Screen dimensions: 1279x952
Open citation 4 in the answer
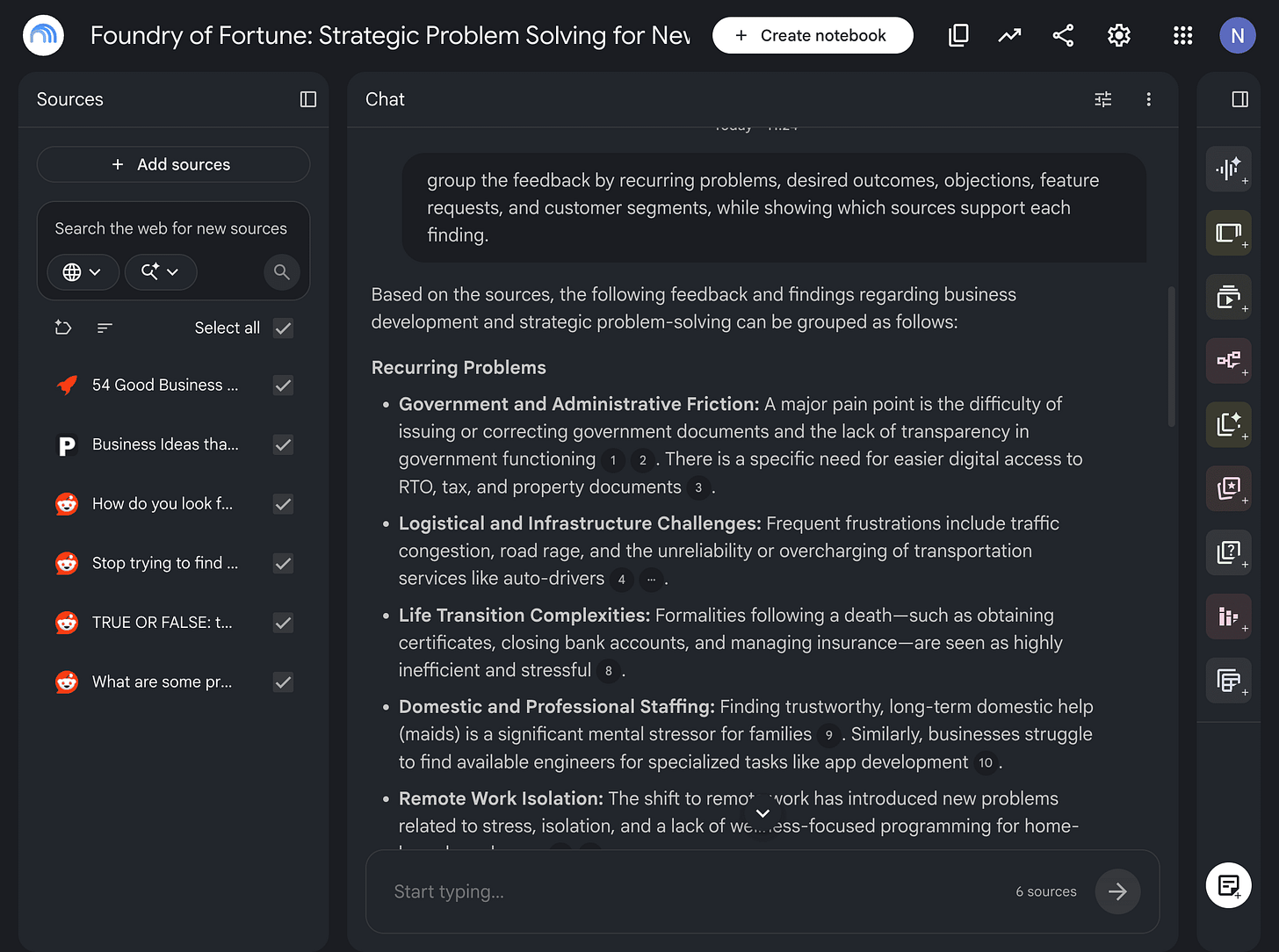click(x=621, y=580)
